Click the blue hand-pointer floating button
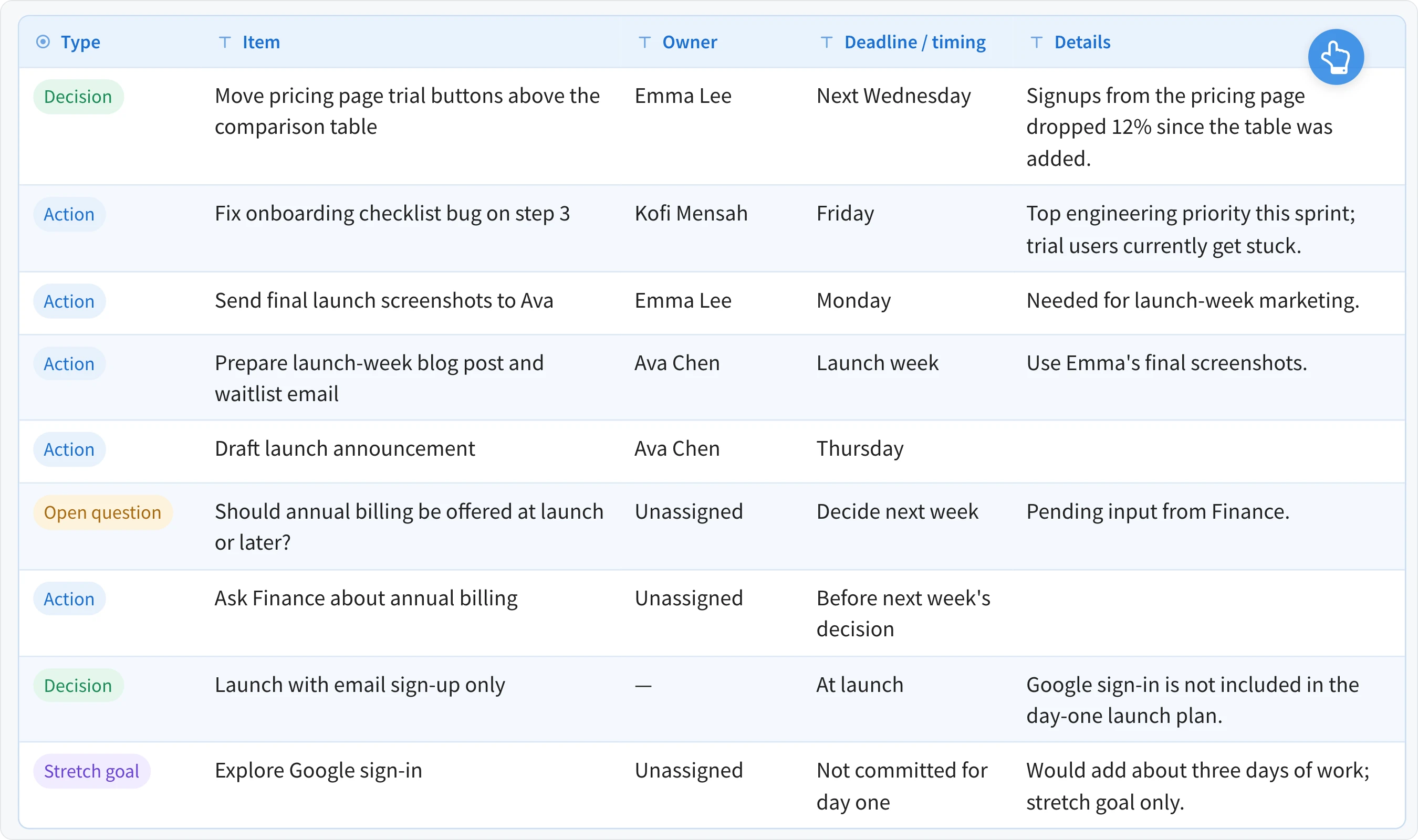 1336,57
